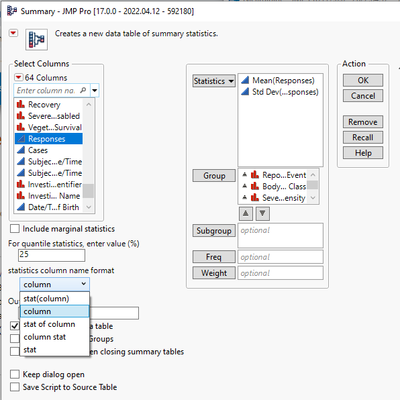
Task: Open the red triangle menu at dialog top
Action: pos(13,33)
